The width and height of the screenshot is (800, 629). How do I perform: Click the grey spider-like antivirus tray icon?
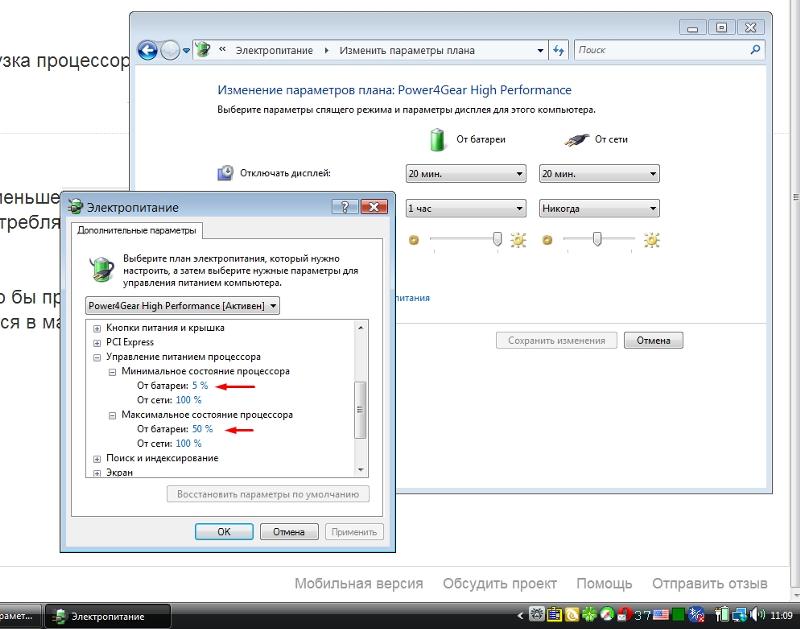pos(536,614)
